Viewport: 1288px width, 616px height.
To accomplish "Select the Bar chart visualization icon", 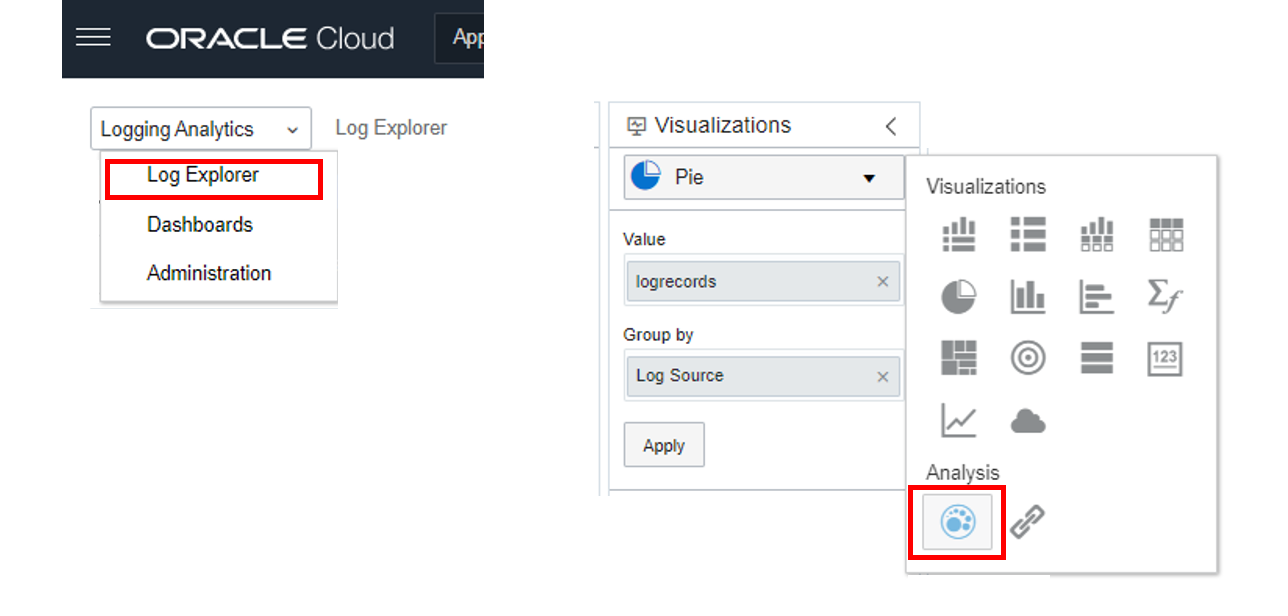I will [x=1028, y=297].
